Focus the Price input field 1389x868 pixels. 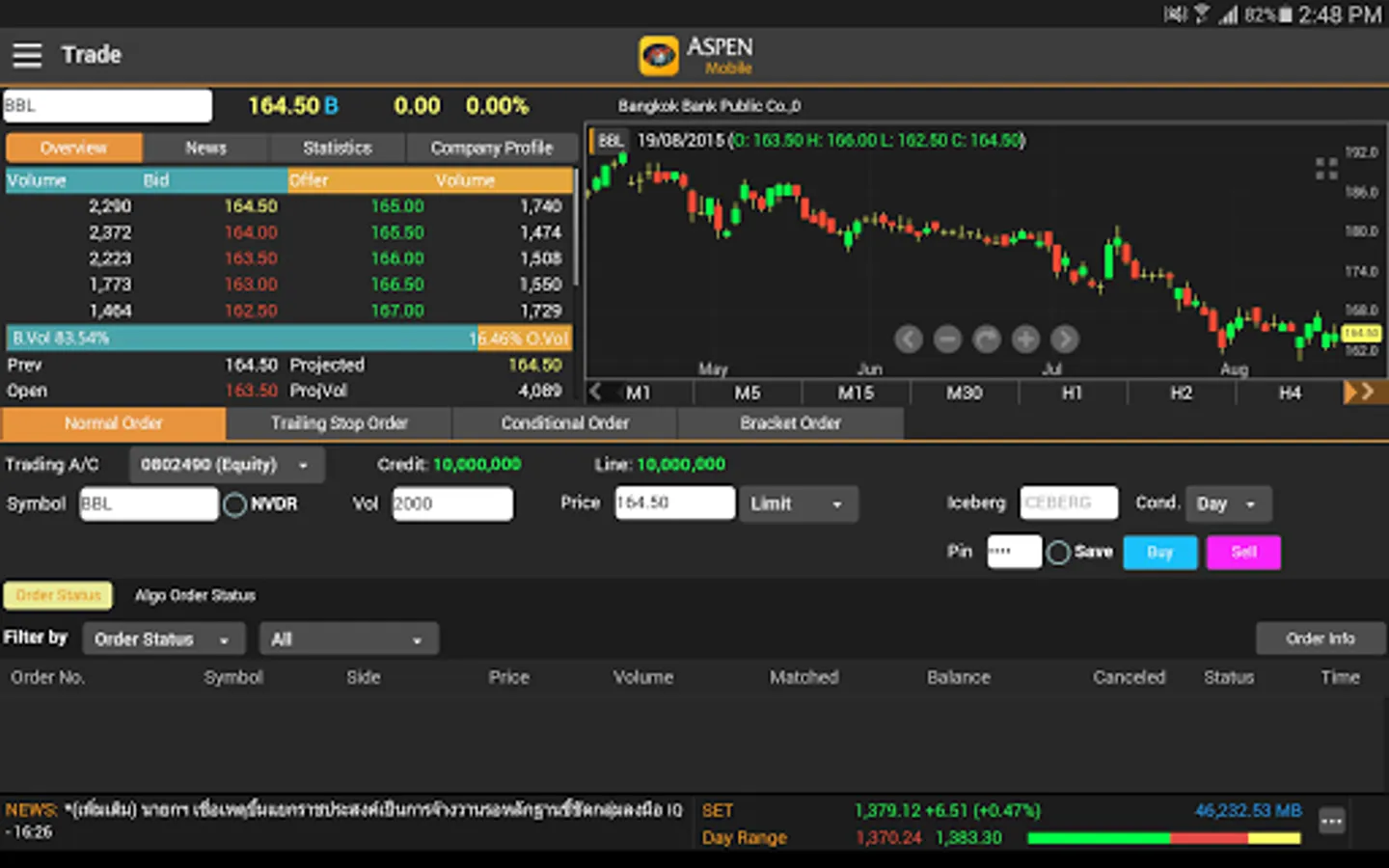tap(675, 502)
